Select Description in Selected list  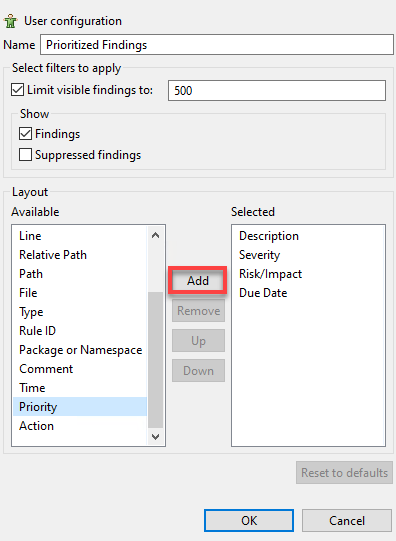269,236
